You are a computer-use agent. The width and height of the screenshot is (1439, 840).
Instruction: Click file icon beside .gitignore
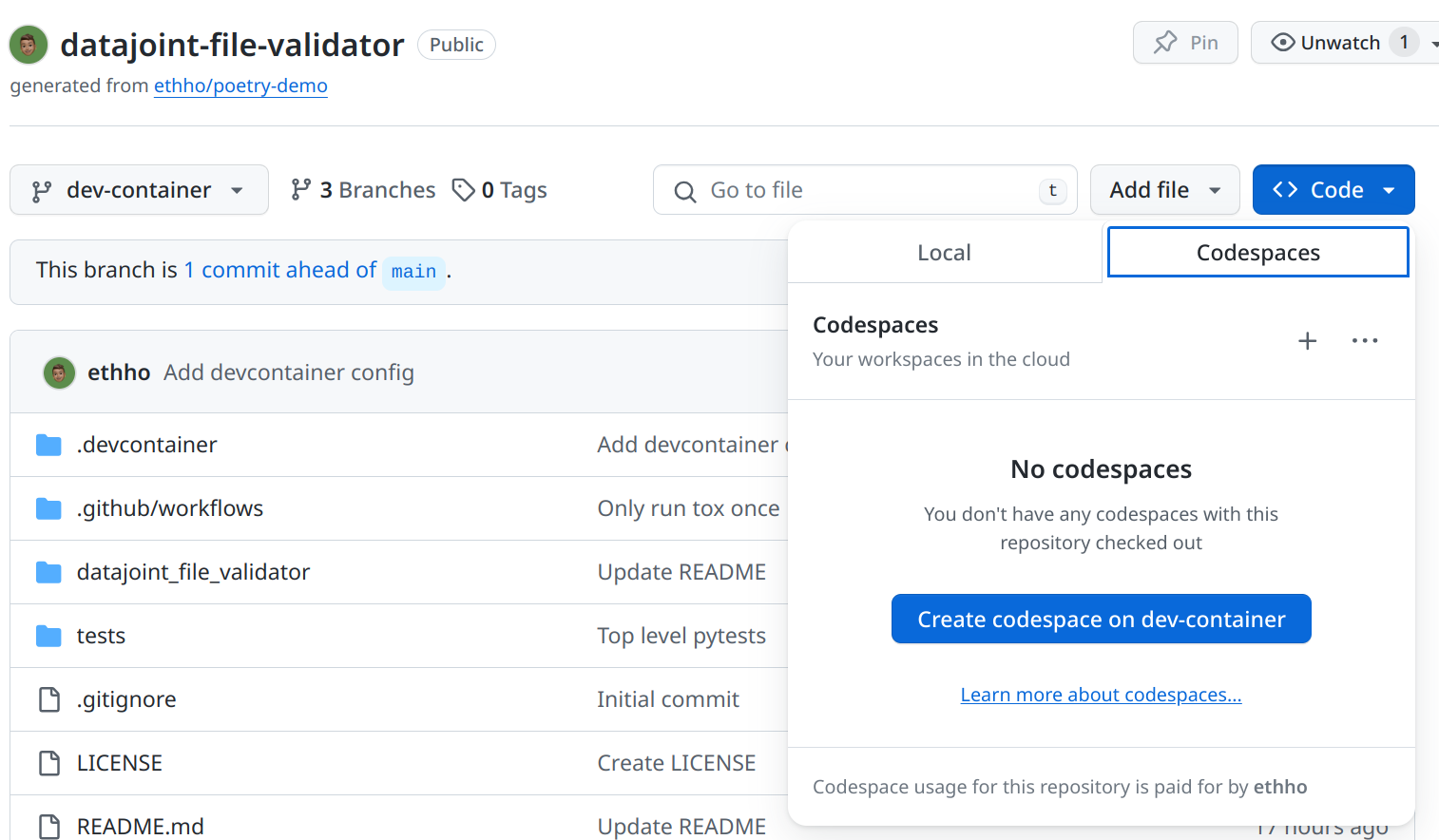(x=49, y=699)
